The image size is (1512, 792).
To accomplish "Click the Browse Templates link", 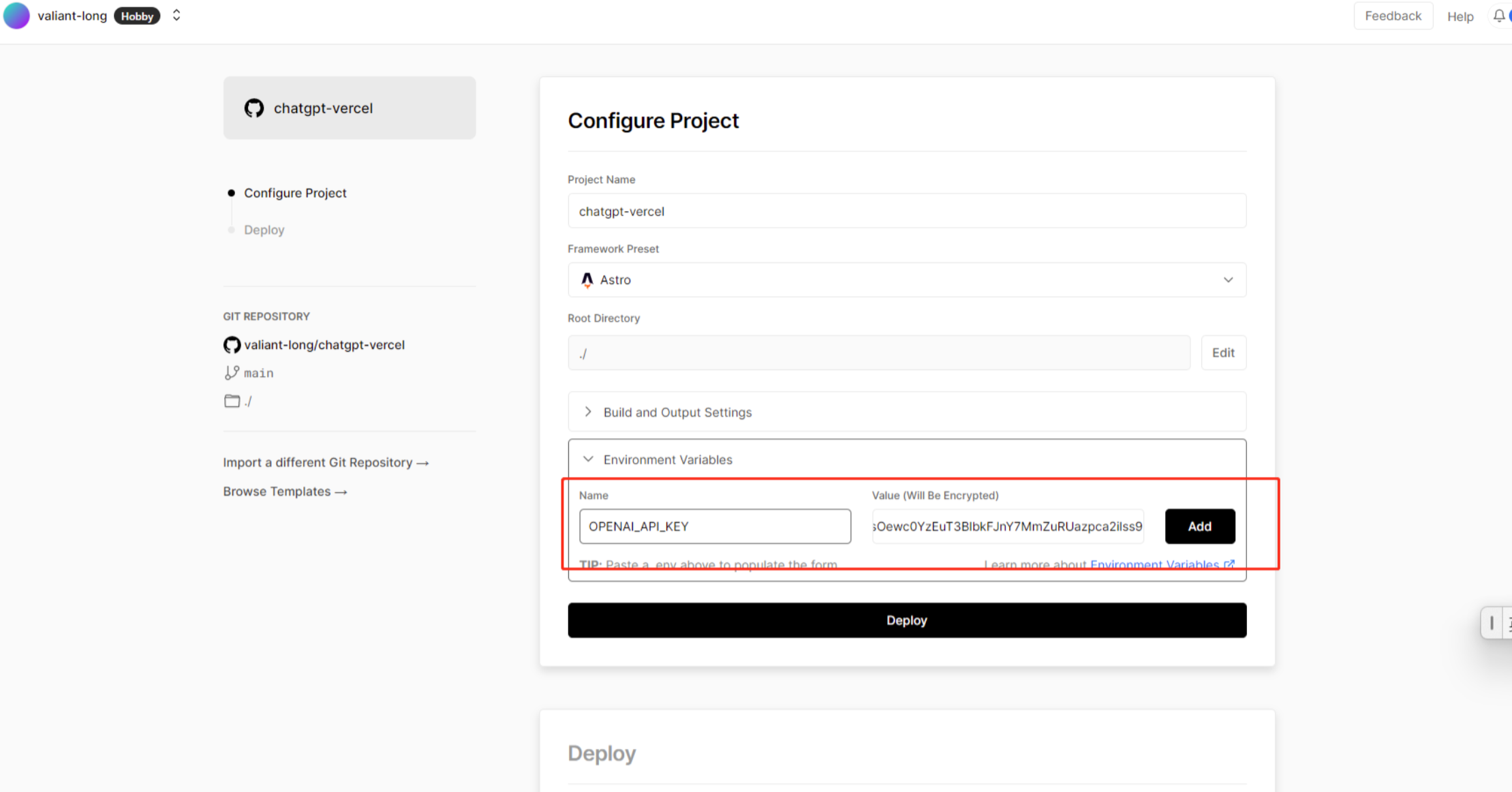I will coord(285,491).
